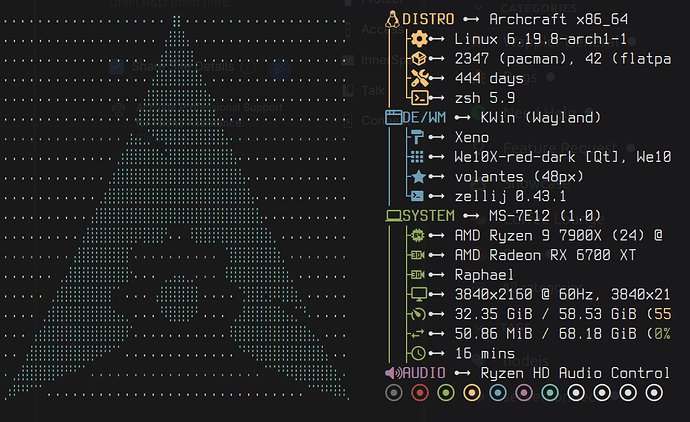Click the Archcraft x86_64 distro text
Screen dimensions: 690x422
(558, 19)
